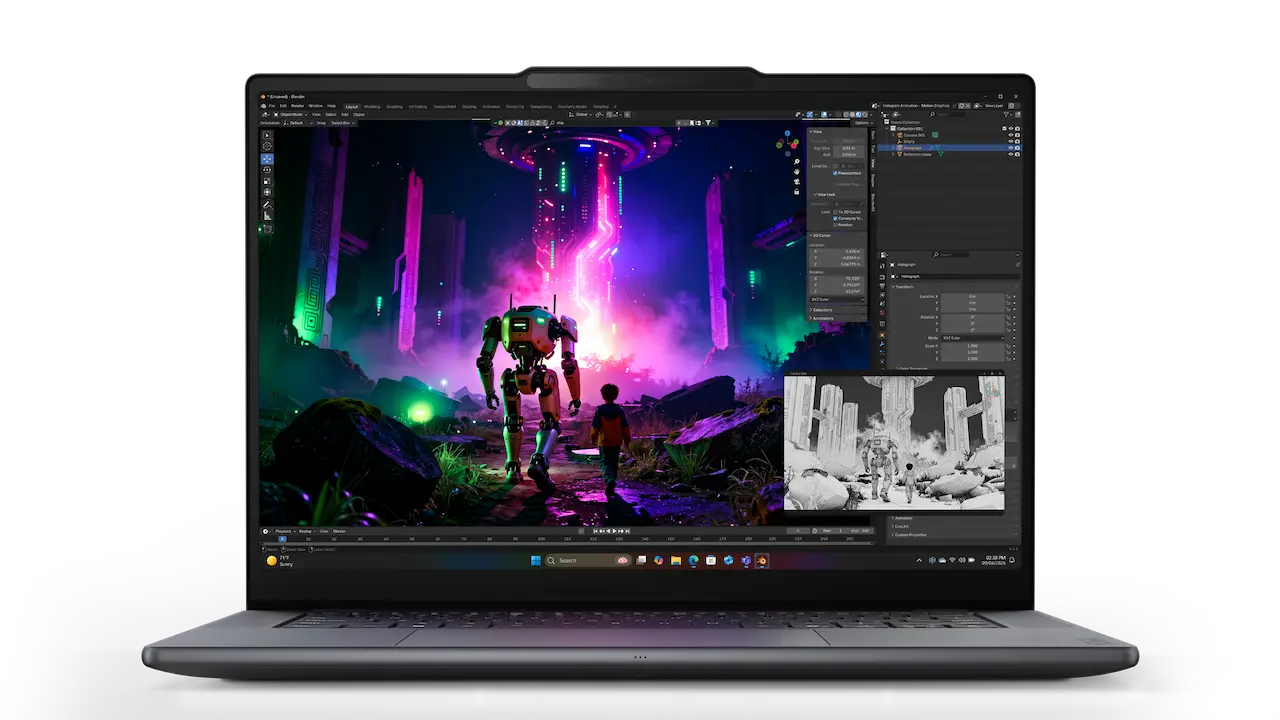Click the viewport zoom magnifier gizmo

coord(797,162)
